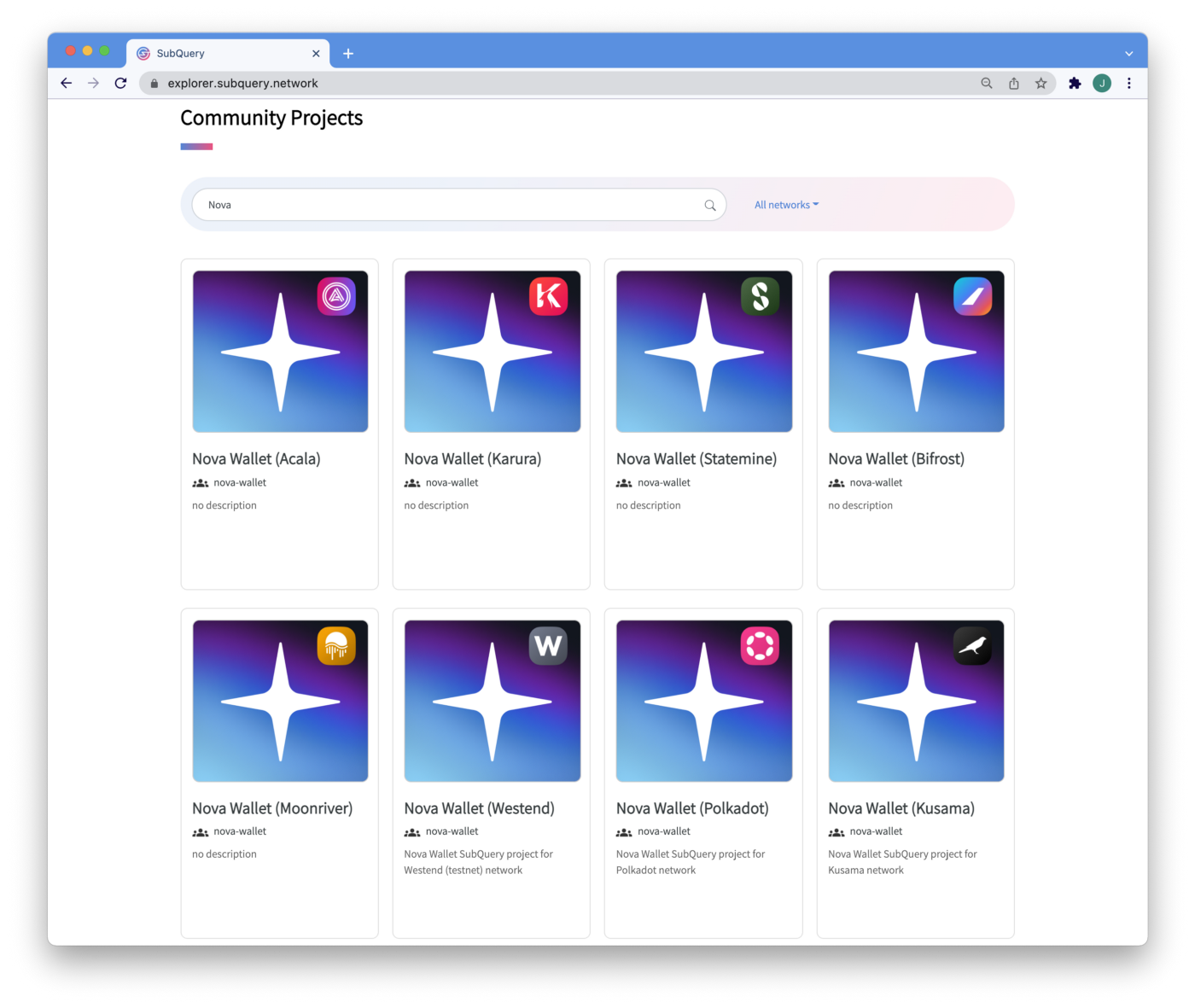The image size is (1195, 1008).
Task: Open the Nova Wallet (Acala) title link
Action: tap(256, 459)
